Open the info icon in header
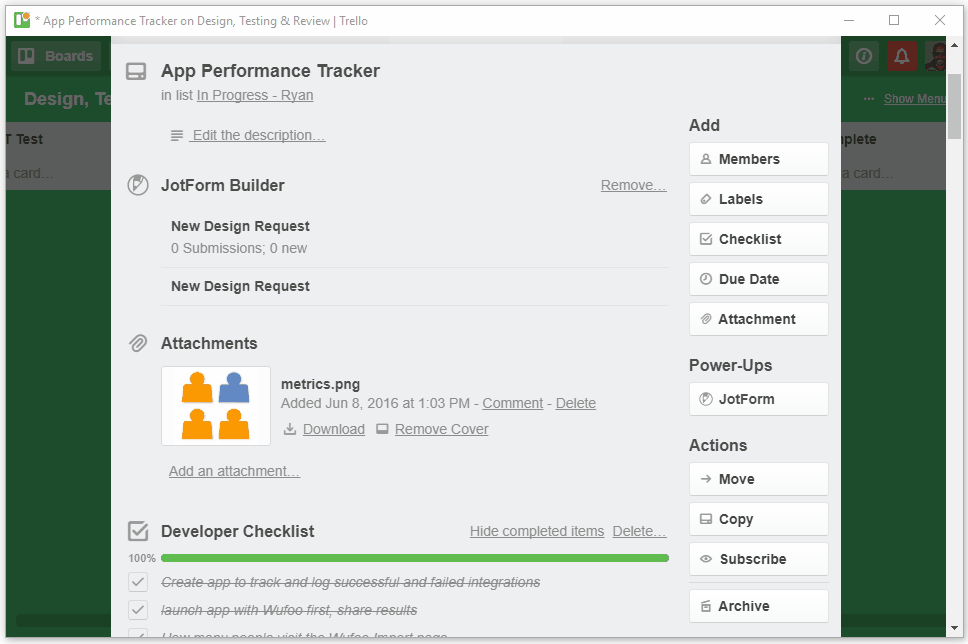 (x=864, y=56)
